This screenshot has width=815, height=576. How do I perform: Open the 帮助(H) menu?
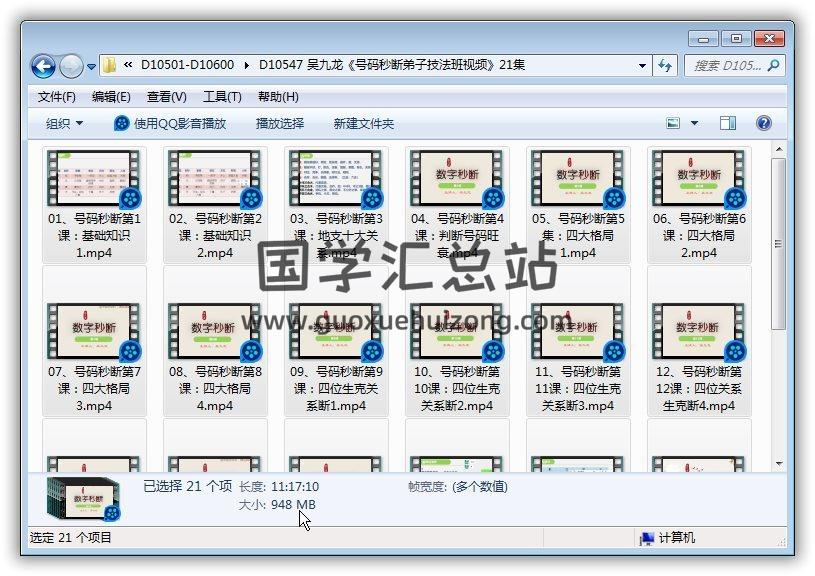coord(278,97)
